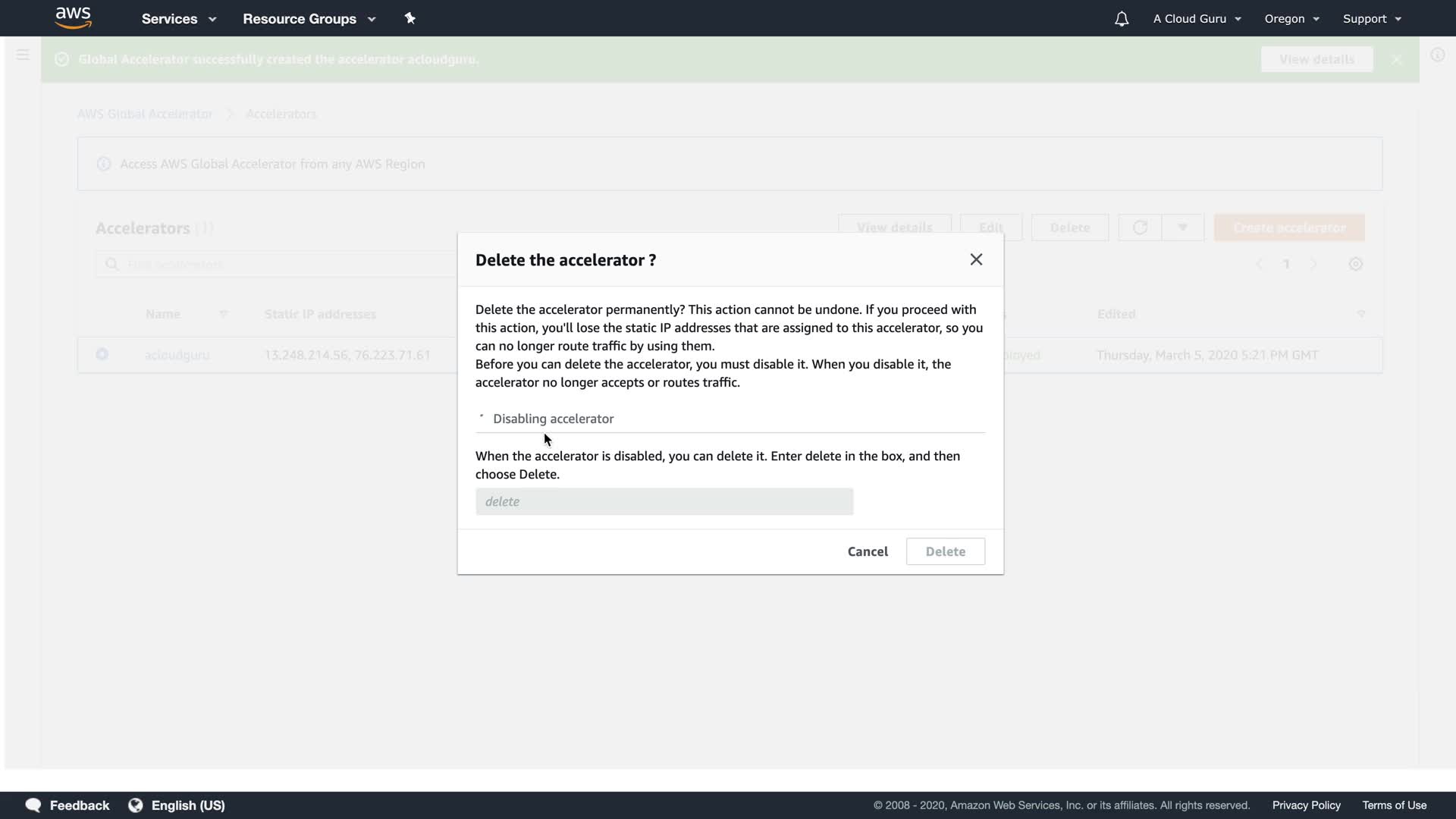Click the delete confirmation text box

pyautogui.click(x=664, y=501)
